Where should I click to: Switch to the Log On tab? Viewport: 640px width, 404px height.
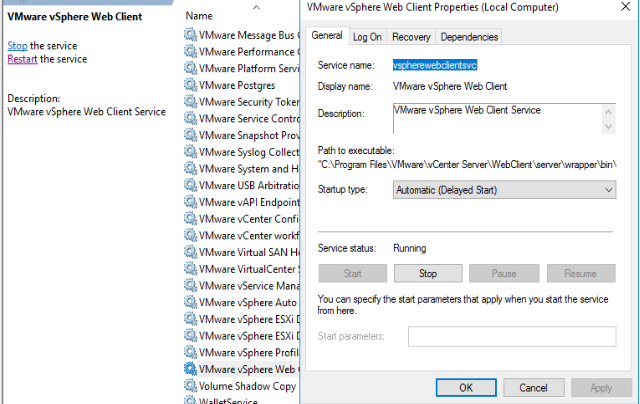(x=367, y=37)
